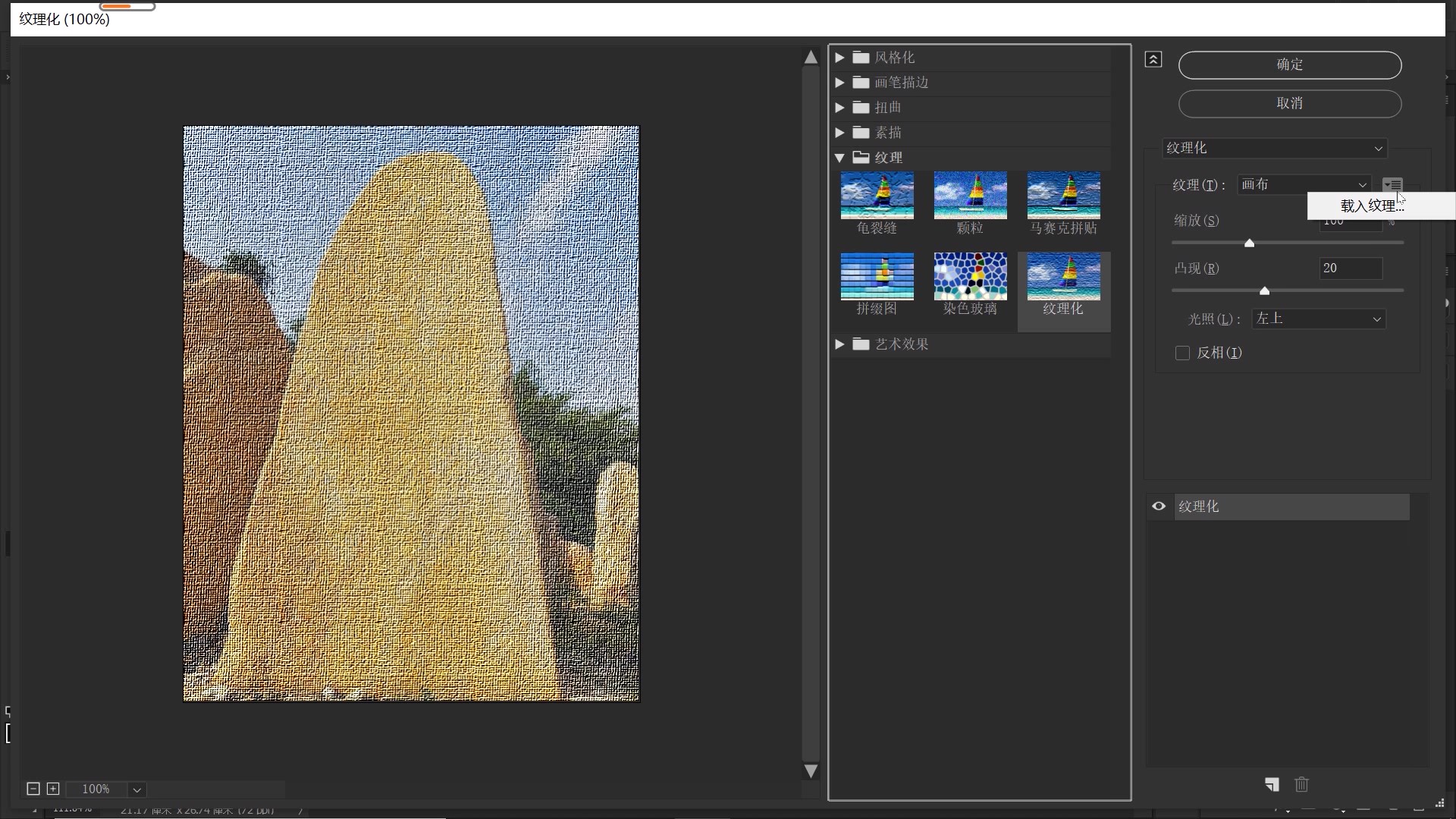Viewport: 1456px width, 819px height.
Task: Choose the 载入纹理 menu entry
Action: click(1371, 206)
